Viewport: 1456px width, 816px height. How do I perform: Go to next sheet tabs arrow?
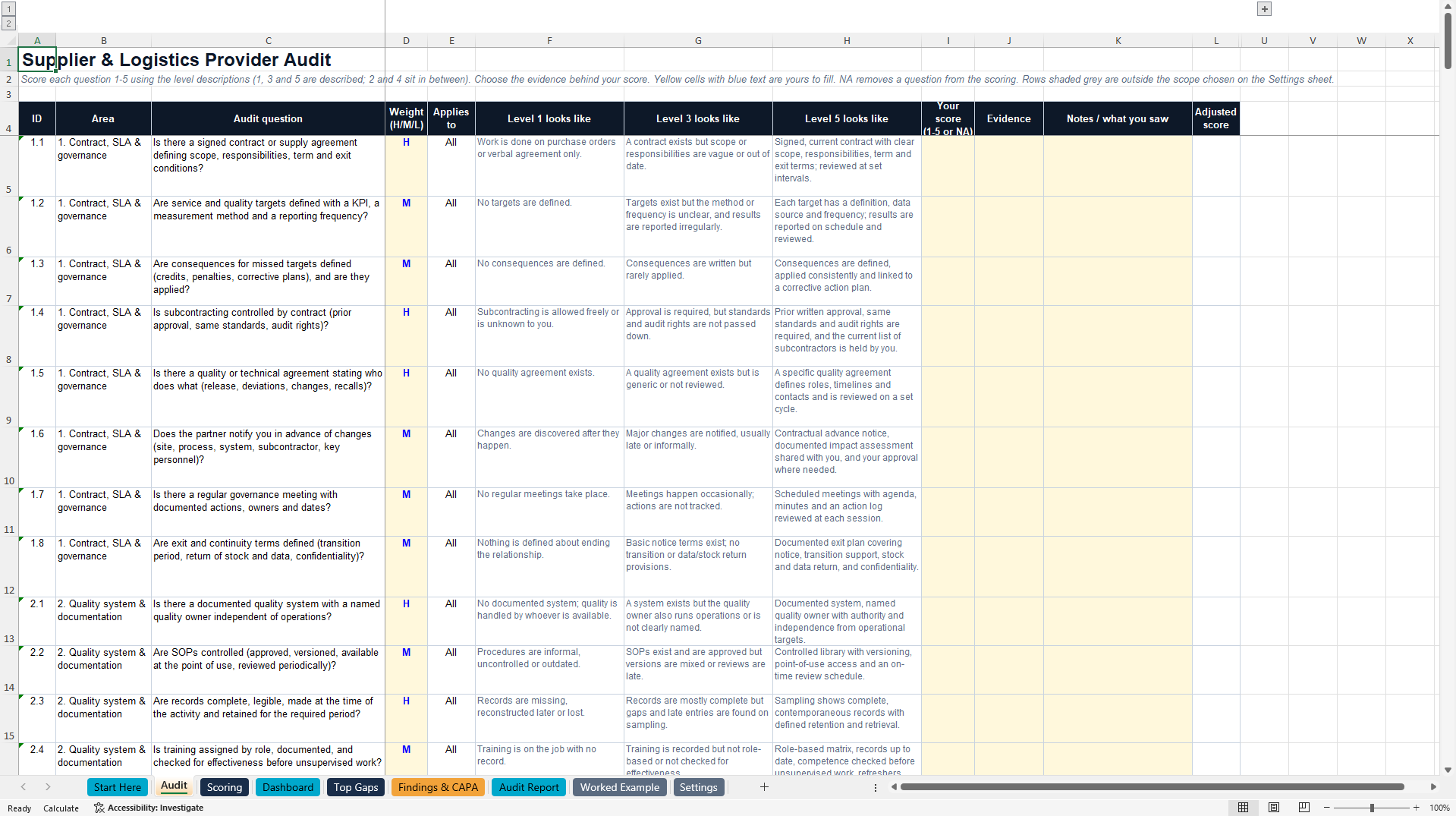pos(48,787)
